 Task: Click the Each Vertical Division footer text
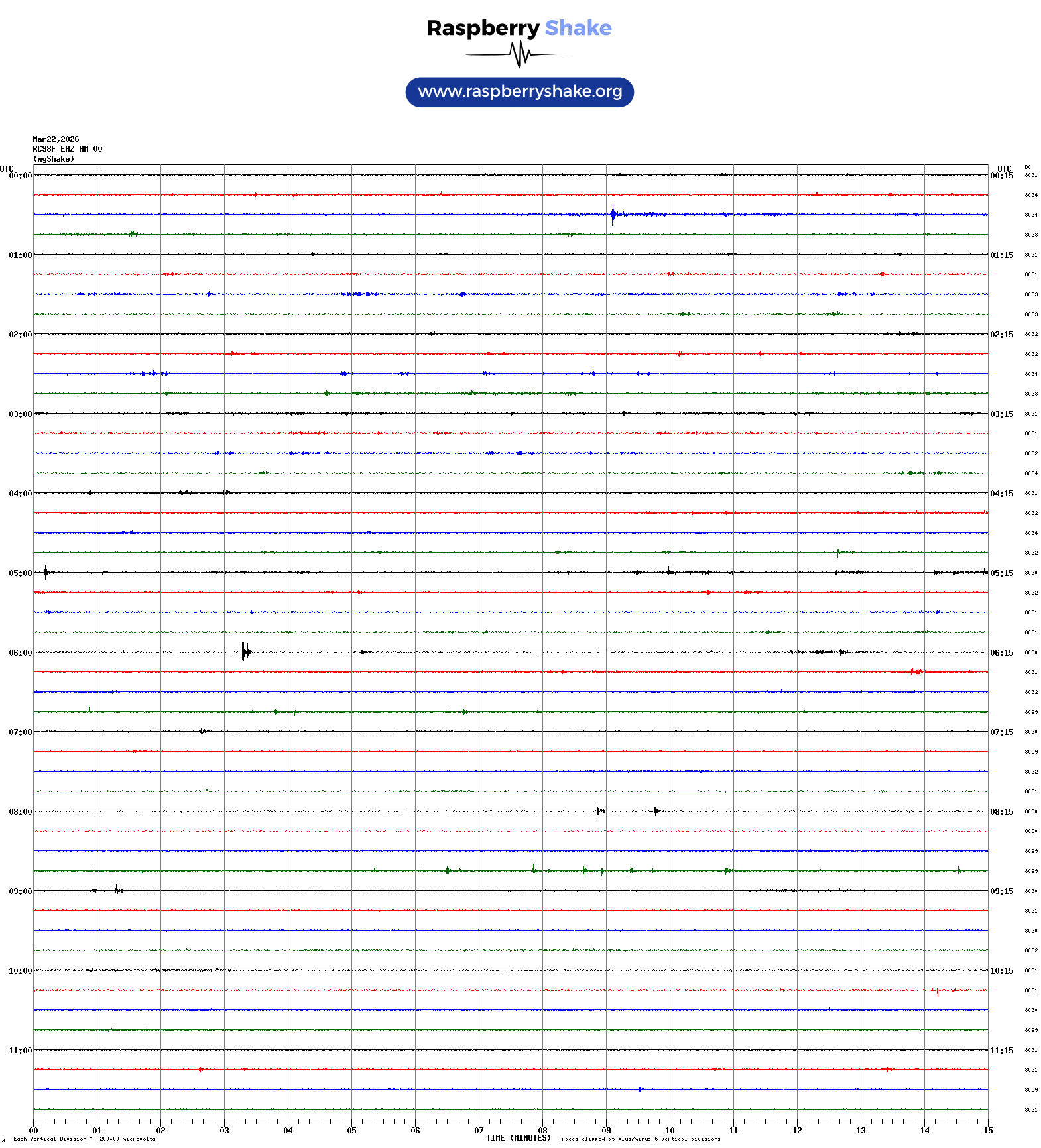(x=84, y=1139)
